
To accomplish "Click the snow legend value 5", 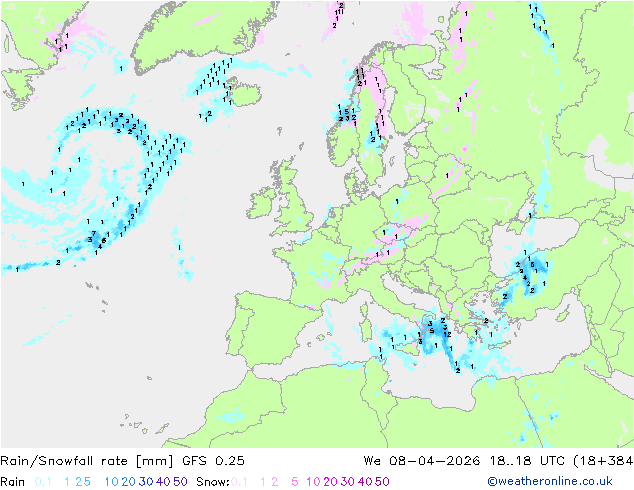I will pyautogui.click(x=295, y=482).
